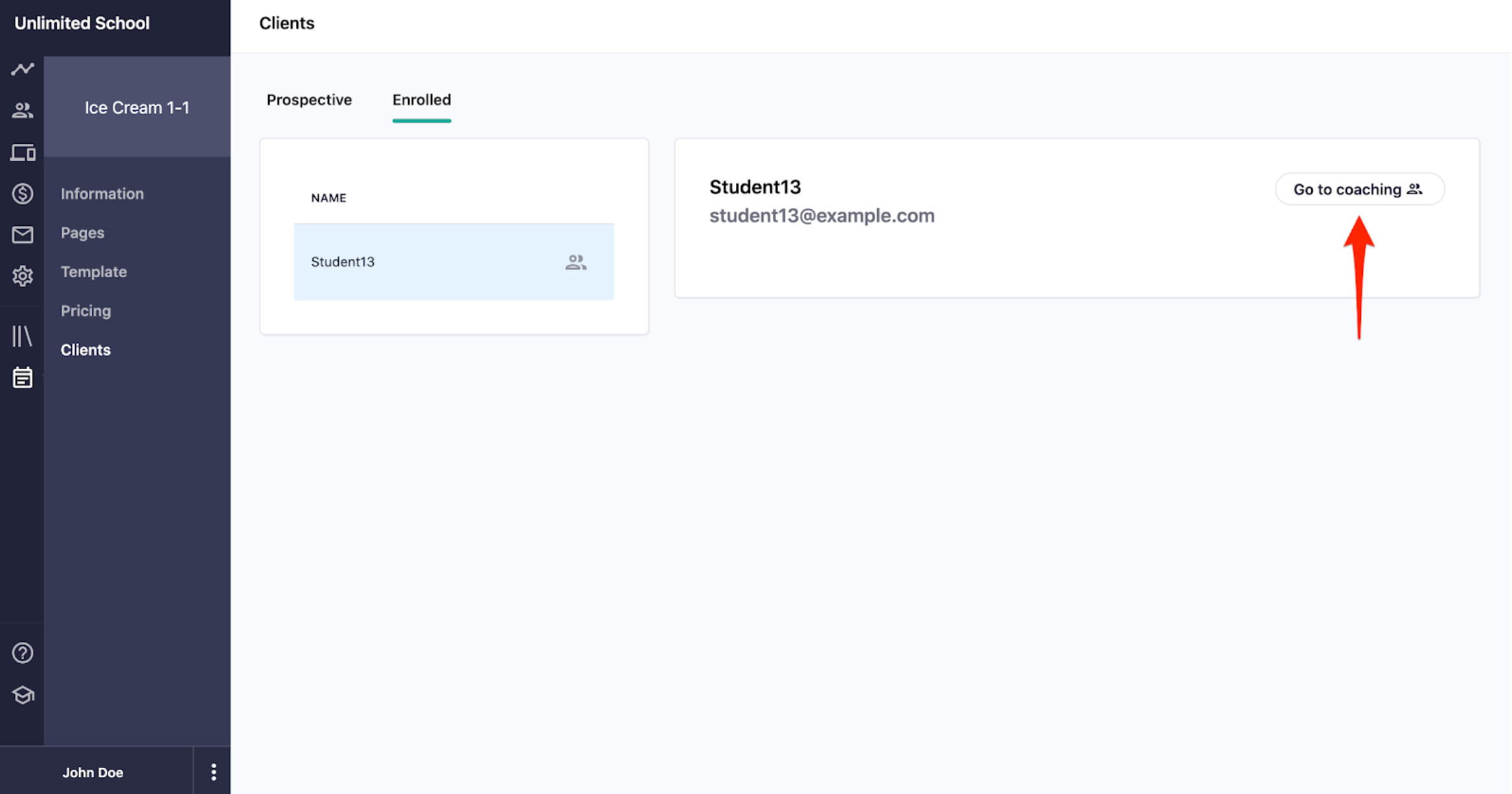Click the Clients page title
The width and height of the screenshot is (1512, 794).
[x=286, y=23]
